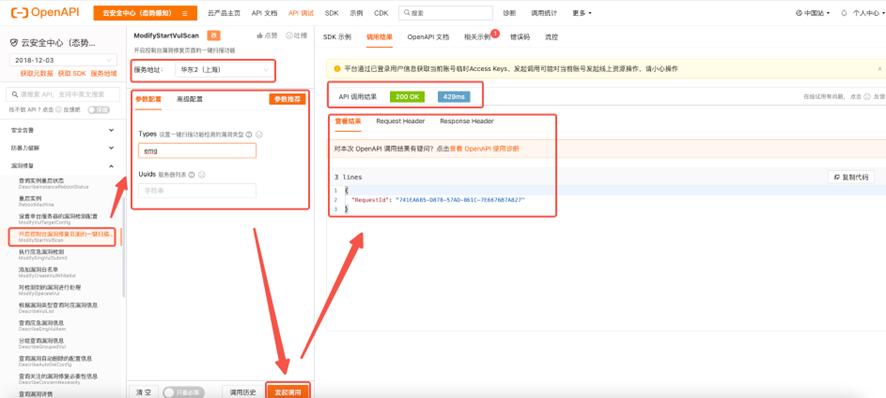Open API 调试 in top navigation

point(301,12)
